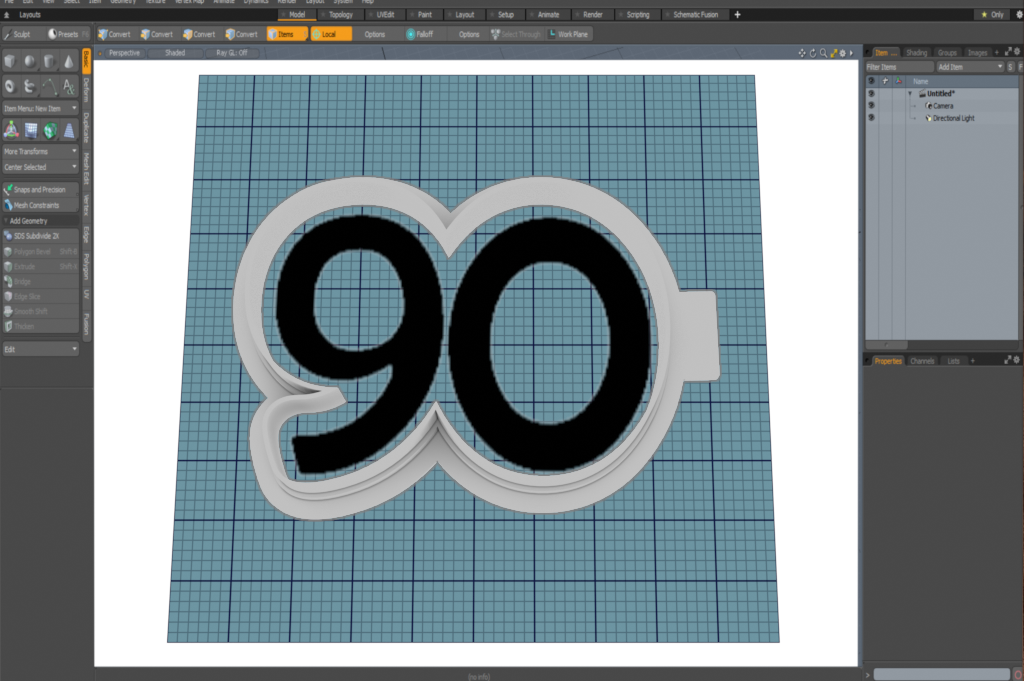Viewport: 1024px width, 681px height.
Task: Click the Torus primitive icon
Action: (10, 86)
